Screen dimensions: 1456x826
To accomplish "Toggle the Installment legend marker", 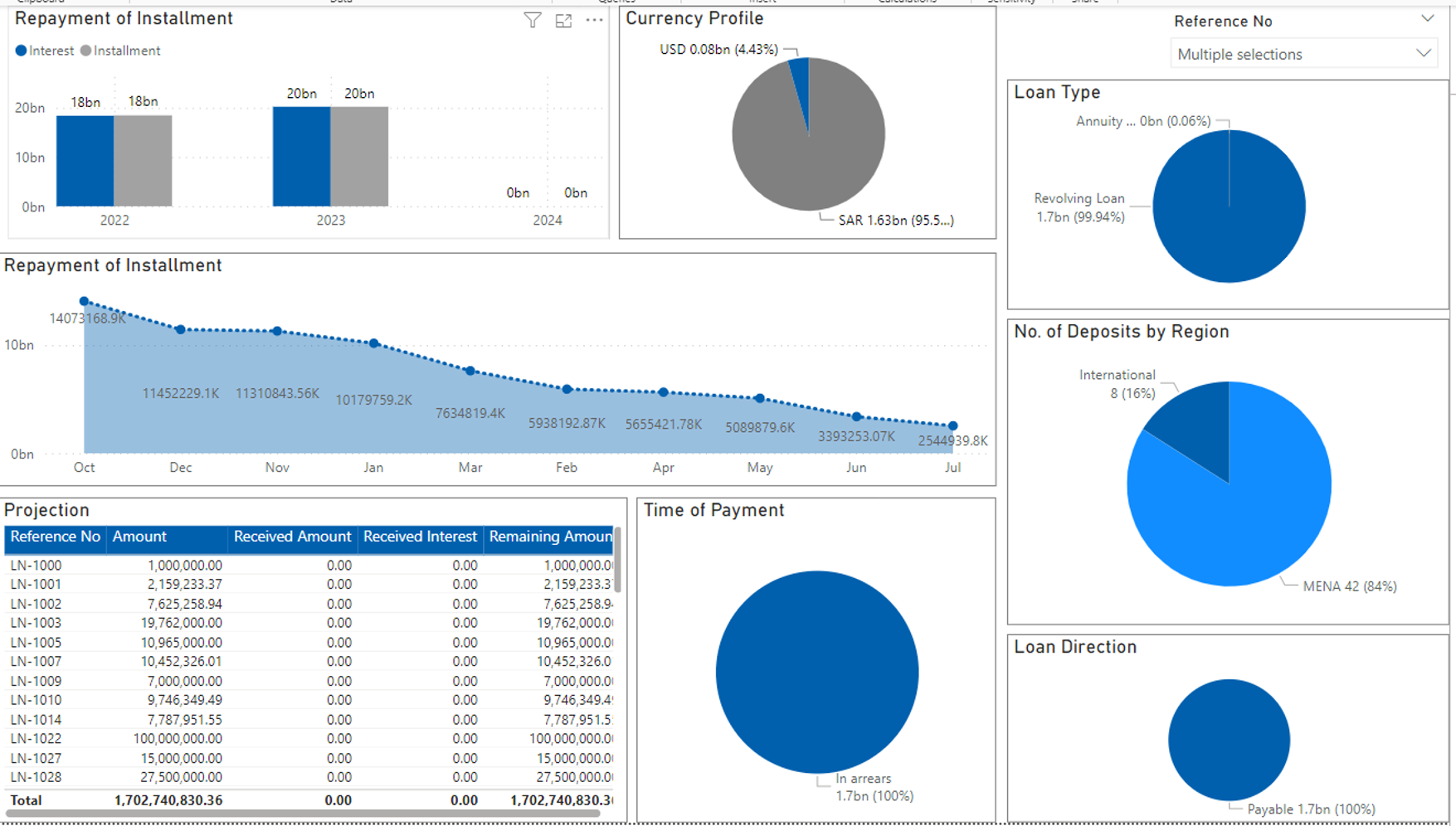I will pos(86,51).
